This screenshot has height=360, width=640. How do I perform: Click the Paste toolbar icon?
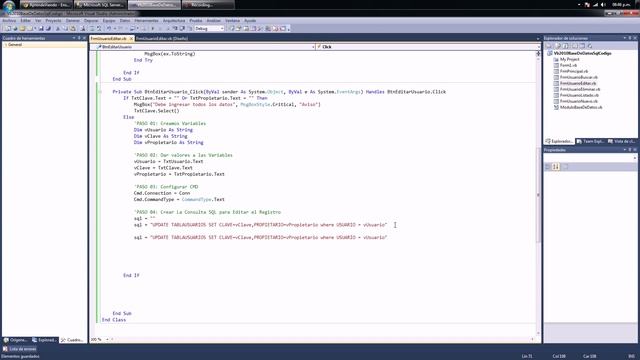coord(73,29)
